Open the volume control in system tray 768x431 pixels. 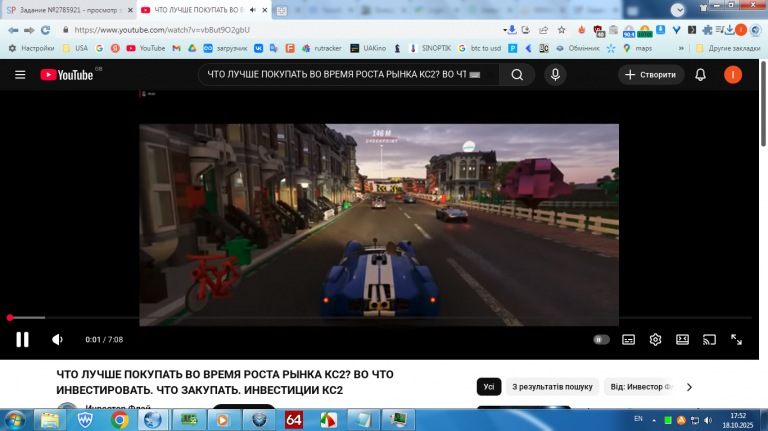tap(708, 420)
